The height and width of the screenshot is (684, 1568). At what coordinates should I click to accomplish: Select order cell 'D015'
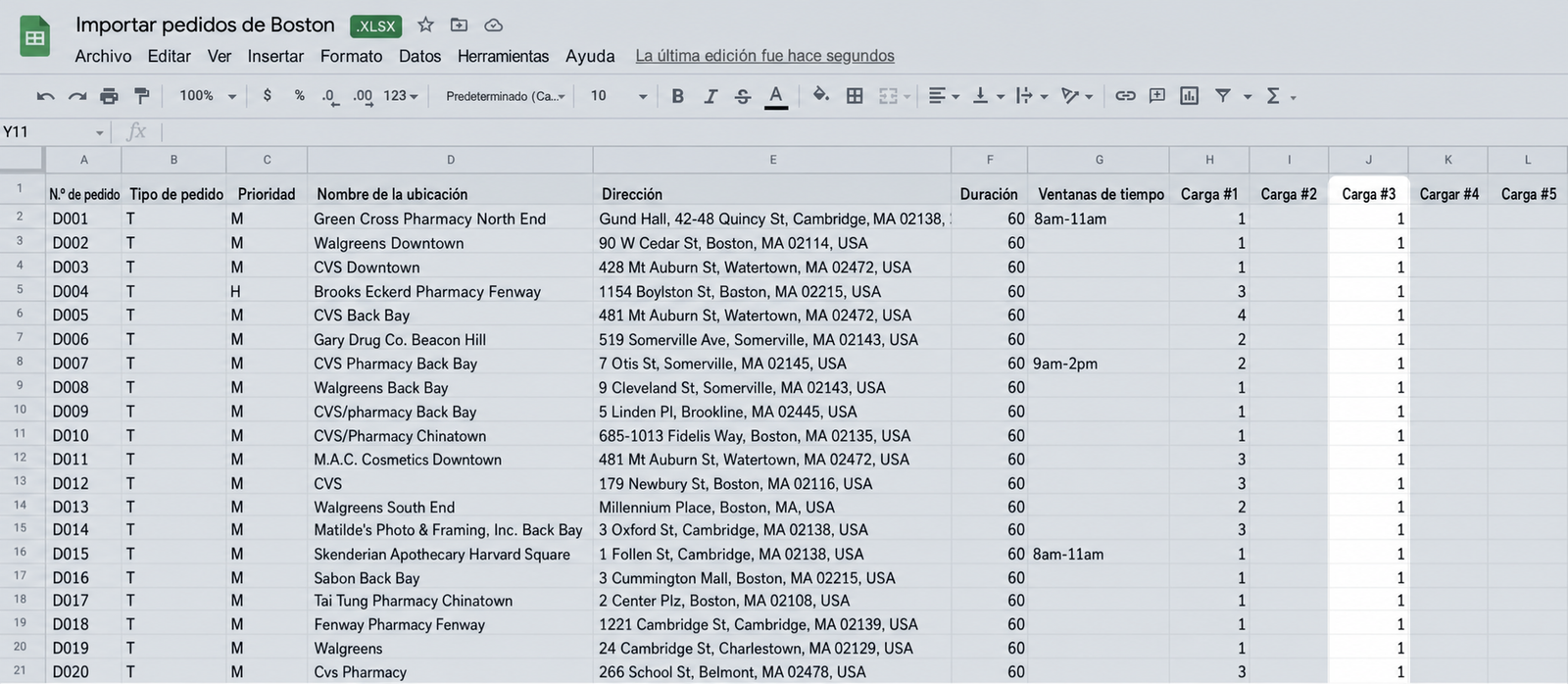click(x=83, y=554)
